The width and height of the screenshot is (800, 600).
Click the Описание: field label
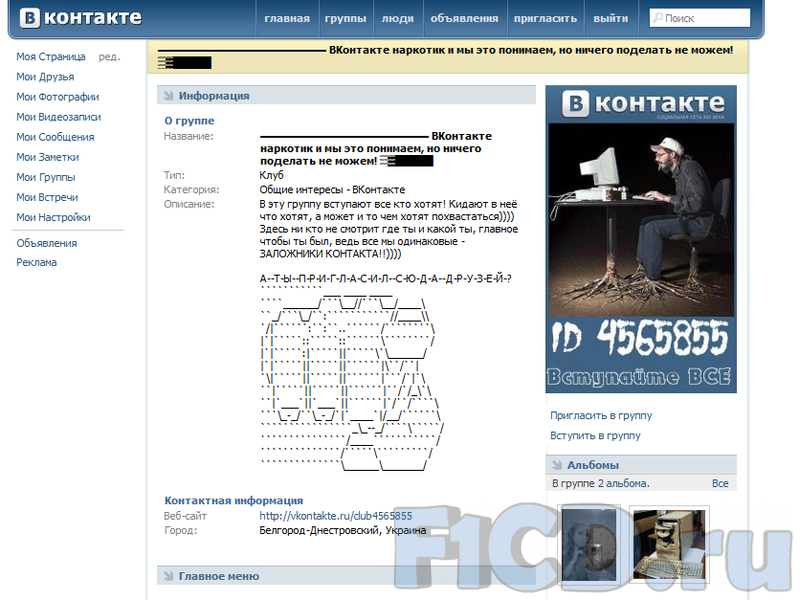click(189, 204)
